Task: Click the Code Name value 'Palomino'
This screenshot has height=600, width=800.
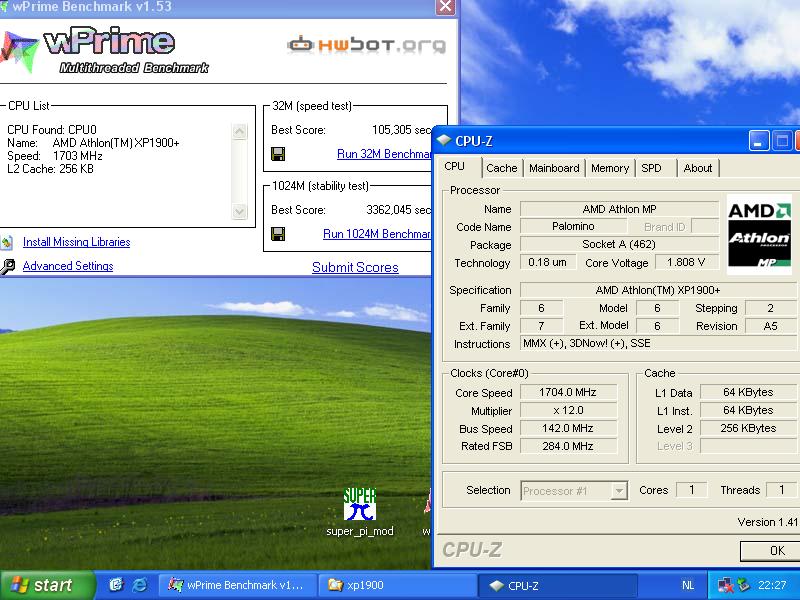Action: point(573,226)
